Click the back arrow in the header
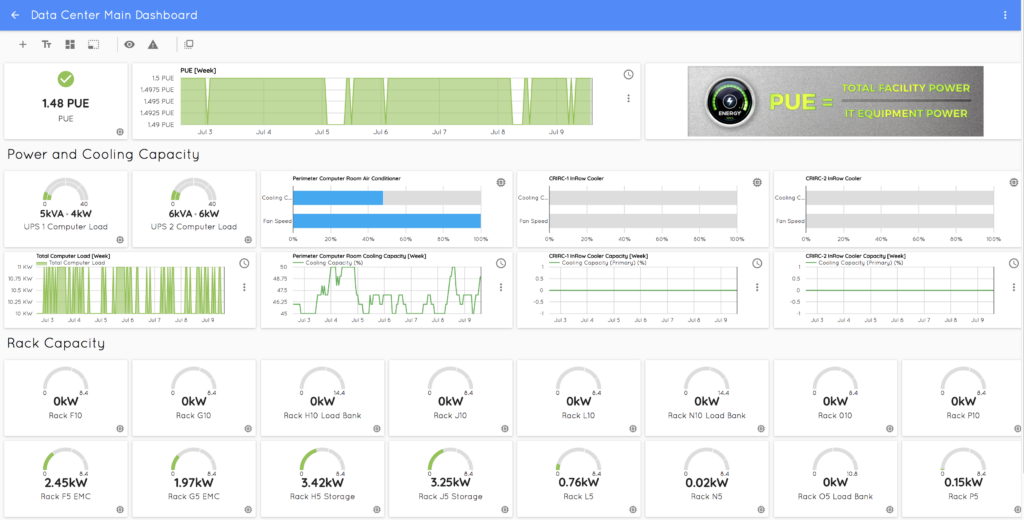This screenshot has height=520, width=1024. (15, 15)
